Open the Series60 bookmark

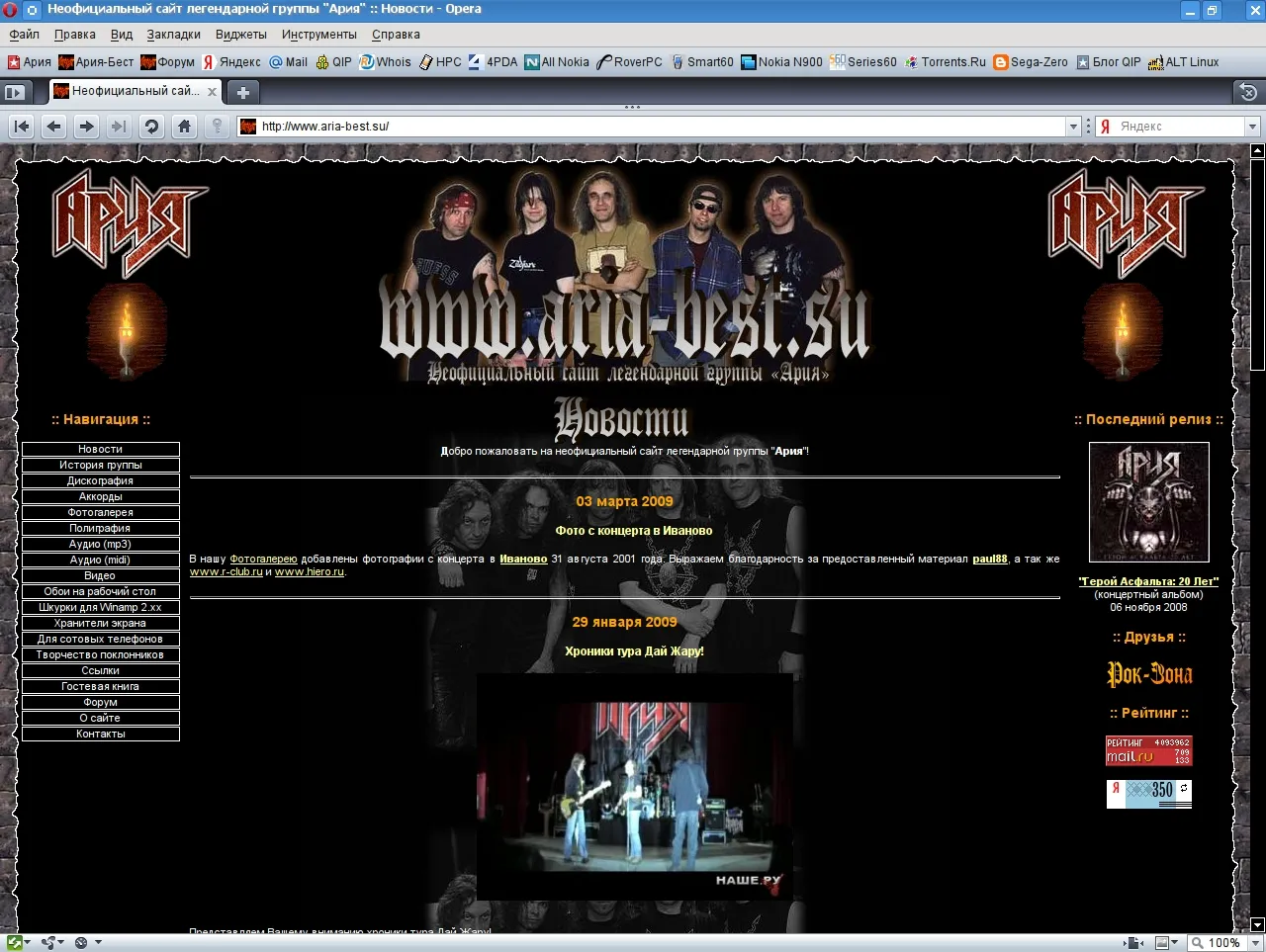click(863, 62)
